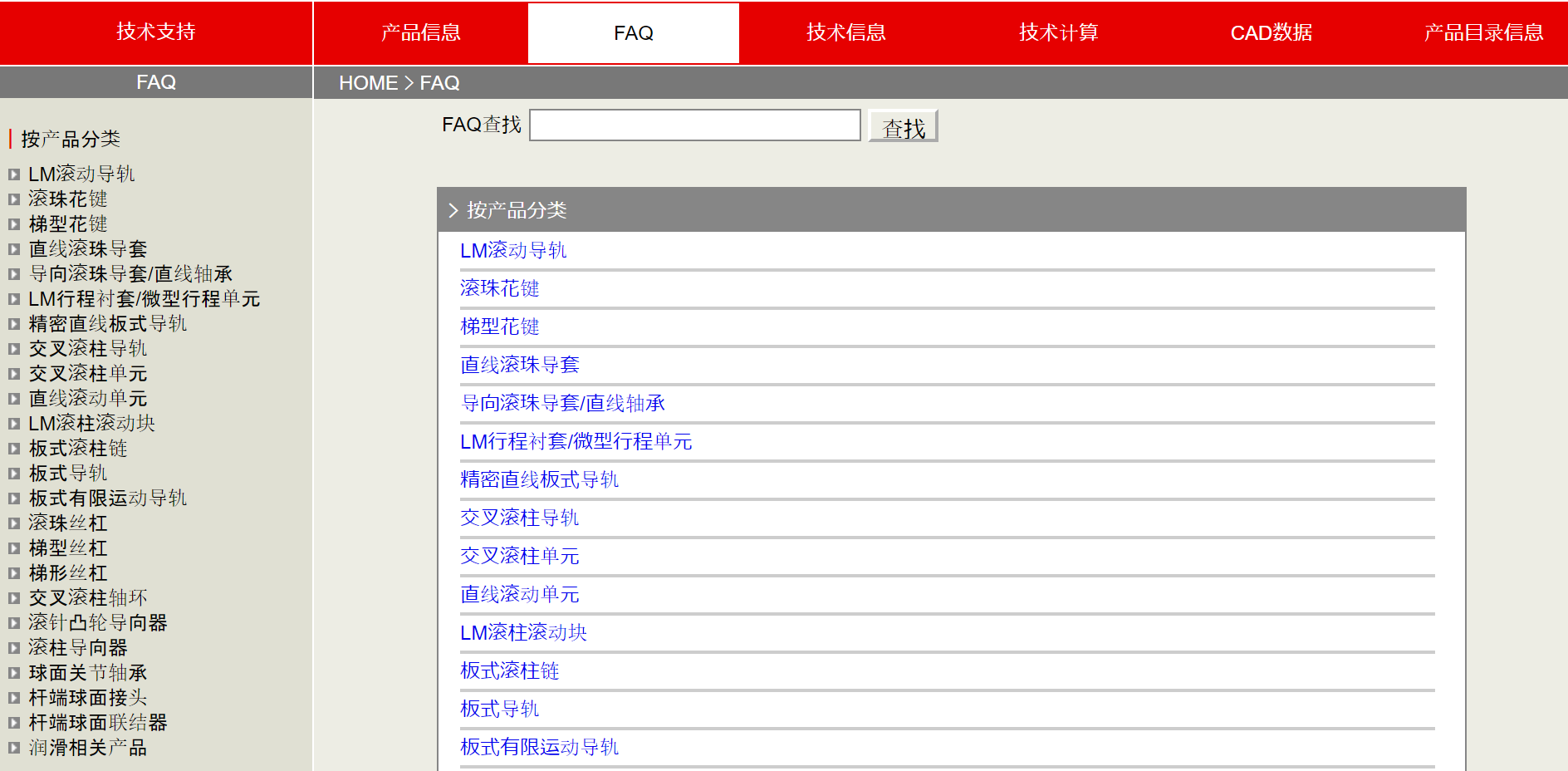Click arrow icon beside sidebar 直线滚动单元
This screenshot has height=771, width=1568.
(x=14, y=399)
